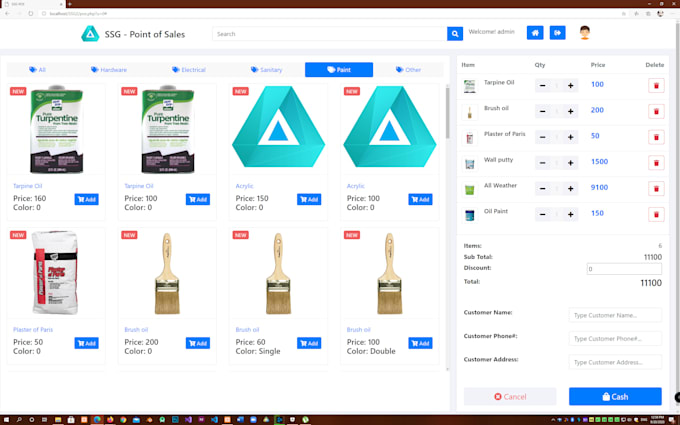Remove Wall putty with trash icon
The width and height of the screenshot is (680, 425).
(656, 163)
